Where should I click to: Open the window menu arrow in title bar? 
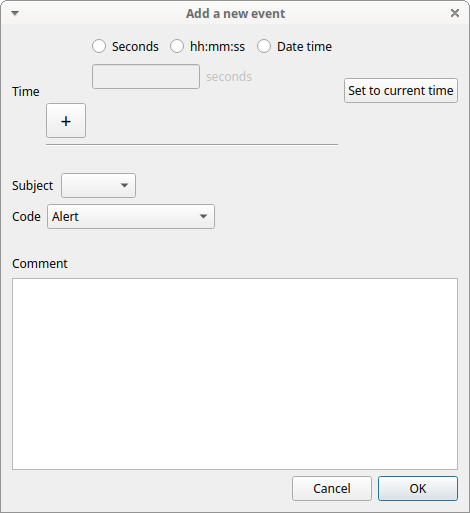tap(15, 13)
